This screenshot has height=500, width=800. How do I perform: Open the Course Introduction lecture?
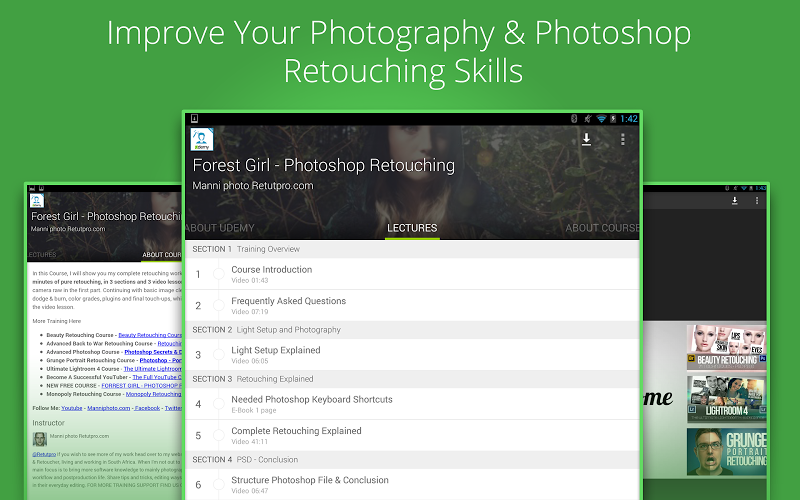pos(412,274)
